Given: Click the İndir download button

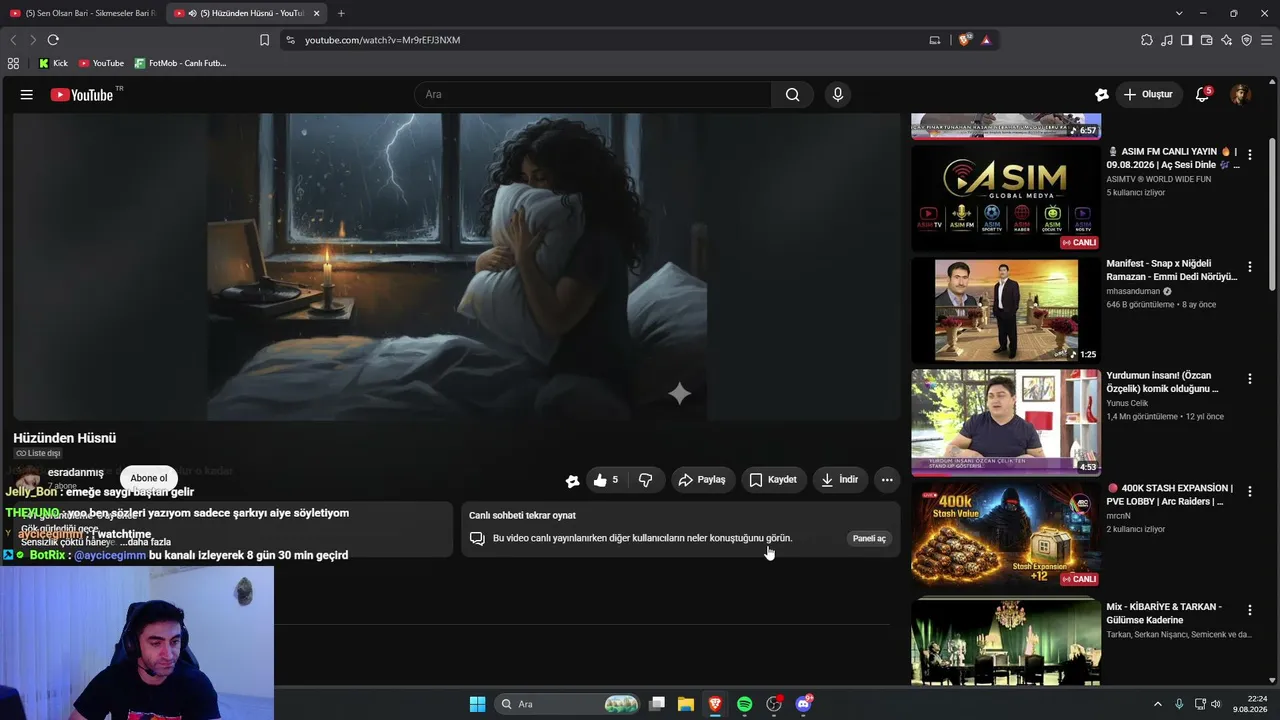Looking at the screenshot, I should [840, 480].
